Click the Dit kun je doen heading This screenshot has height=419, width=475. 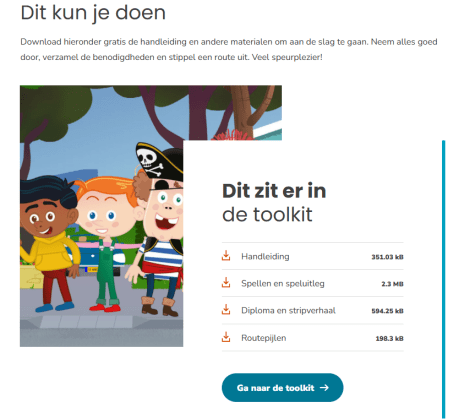[93, 13]
